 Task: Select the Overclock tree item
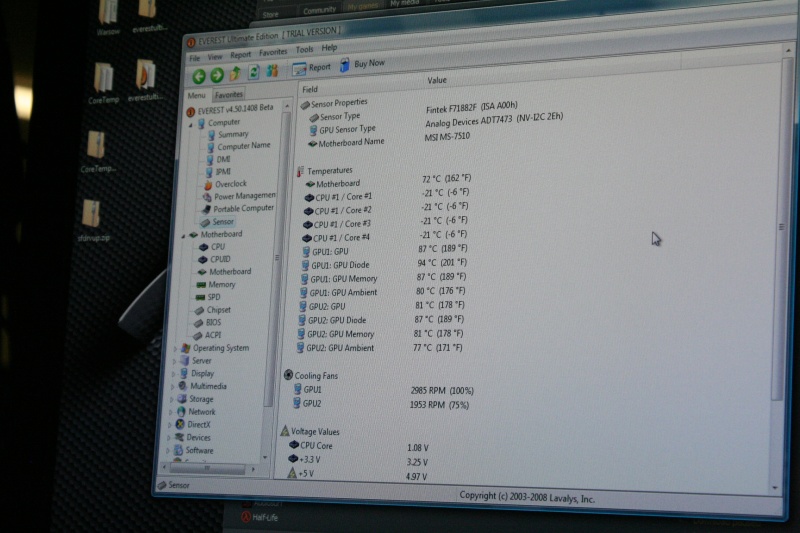[225, 184]
